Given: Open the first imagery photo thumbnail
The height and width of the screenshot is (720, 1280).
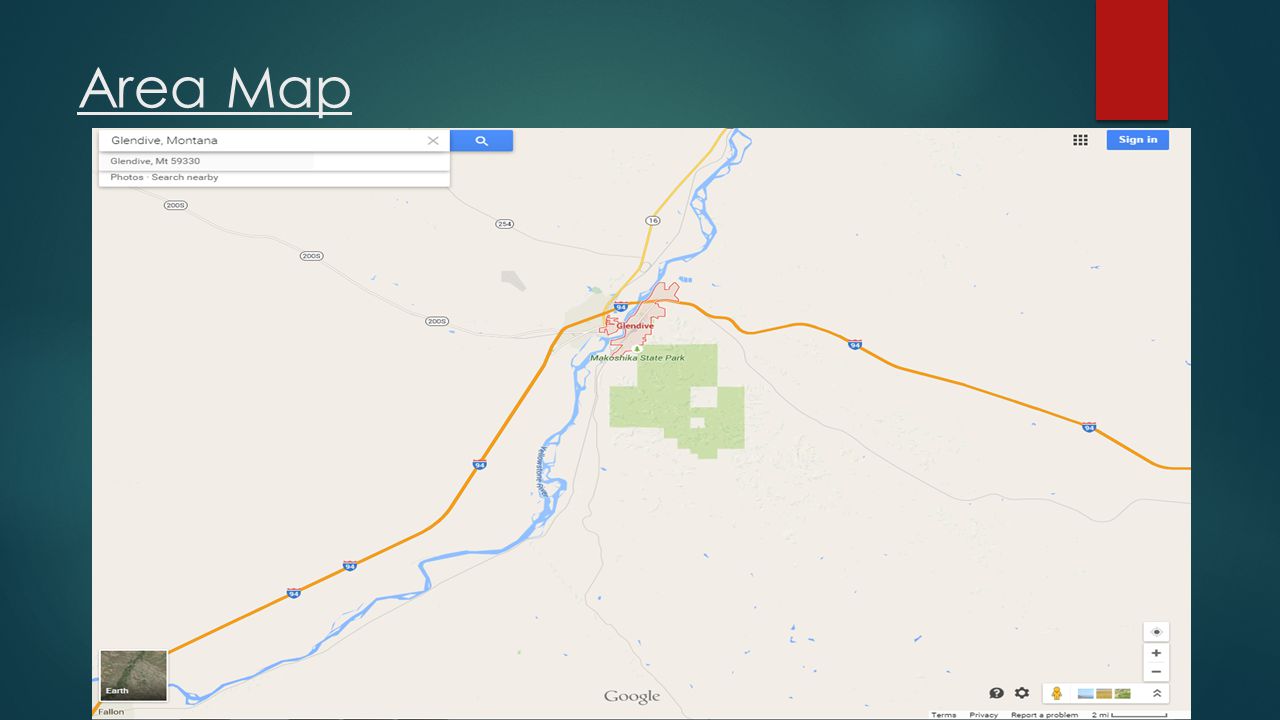Looking at the screenshot, I should pos(1086,693).
